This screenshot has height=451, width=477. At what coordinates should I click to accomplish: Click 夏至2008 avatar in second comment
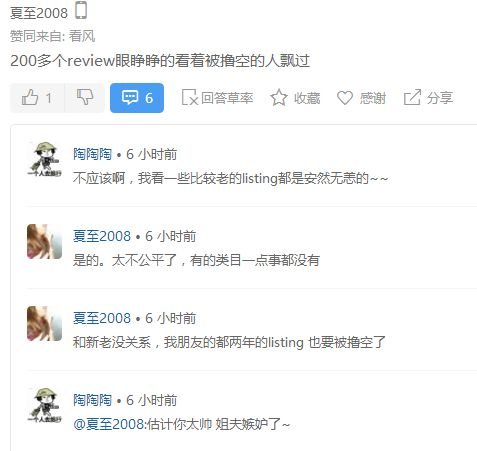pos(45,241)
